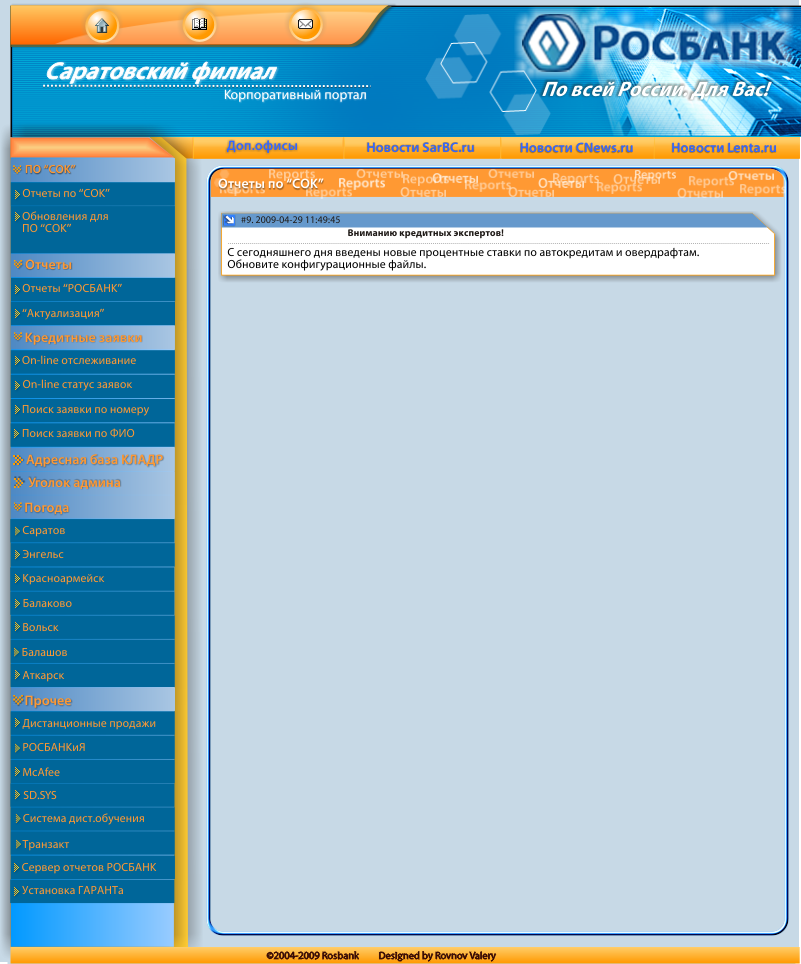Click the headline Вниманию кредитных экспертов!
801x964 pixels.
coord(425,233)
